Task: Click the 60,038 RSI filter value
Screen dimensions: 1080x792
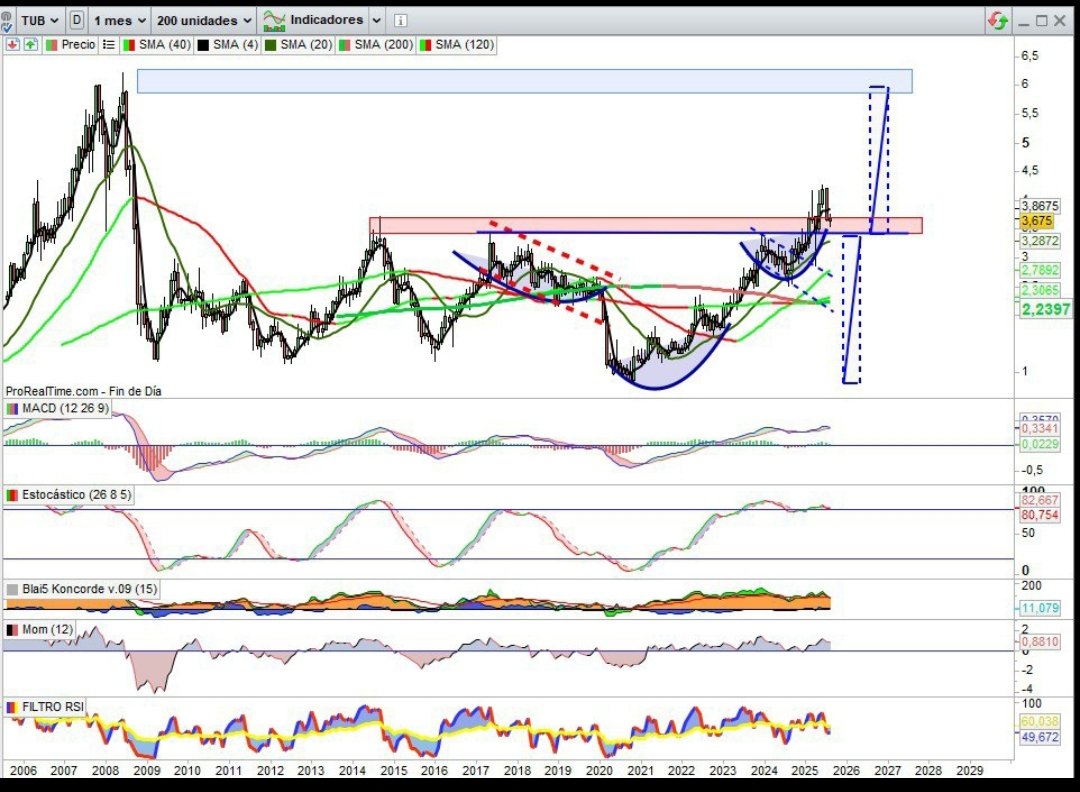Action: [1039, 722]
